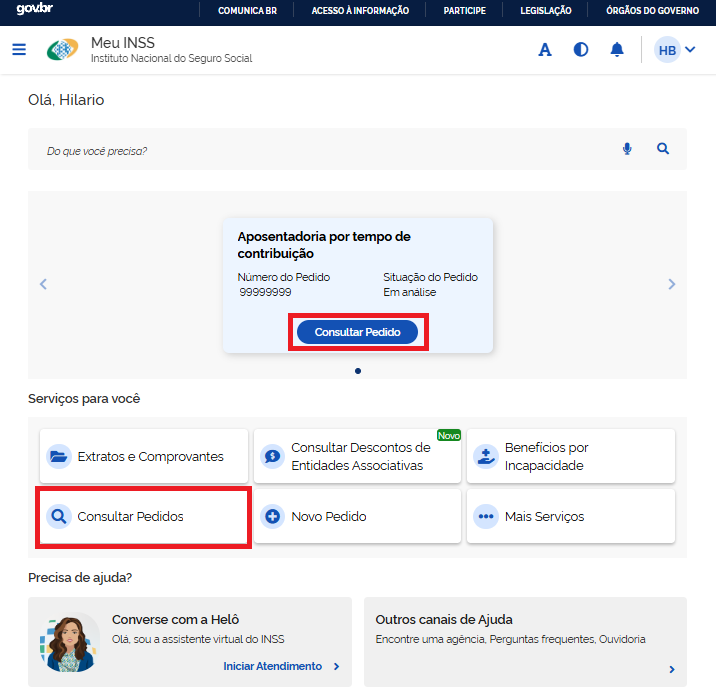Click the search magnifier icon
Viewport: 716px width, 695px height.
click(x=663, y=148)
